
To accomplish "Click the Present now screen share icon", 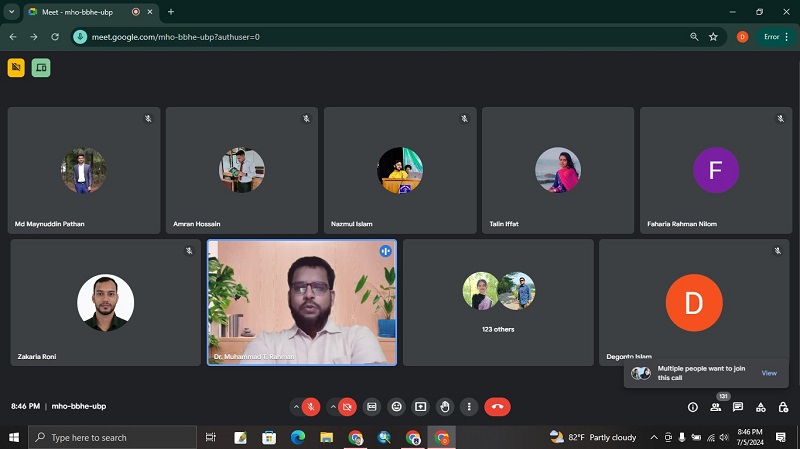I will click(420, 407).
